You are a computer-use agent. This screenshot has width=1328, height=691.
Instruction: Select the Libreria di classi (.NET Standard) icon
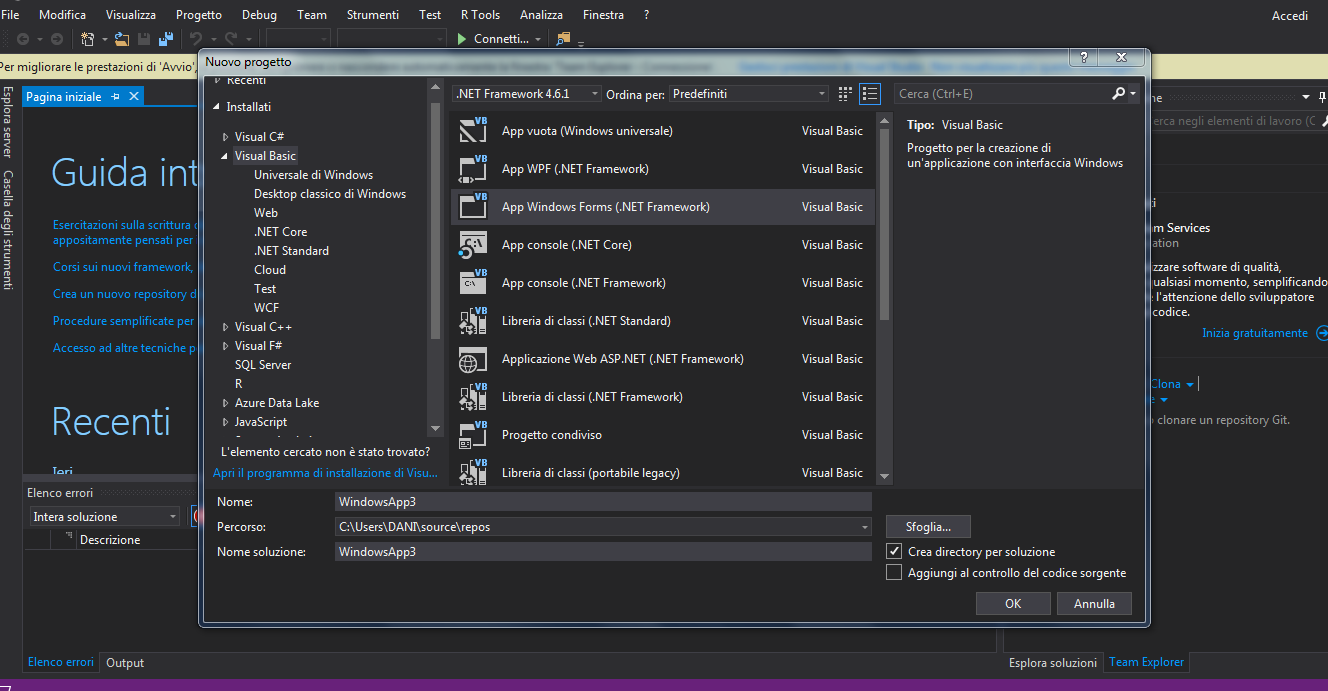pyautogui.click(x=472, y=320)
